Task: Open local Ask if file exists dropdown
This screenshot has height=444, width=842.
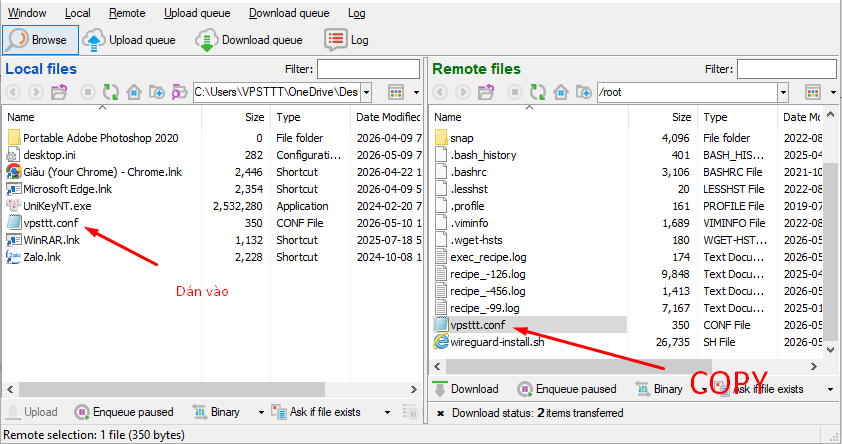Action: (x=387, y=412)
